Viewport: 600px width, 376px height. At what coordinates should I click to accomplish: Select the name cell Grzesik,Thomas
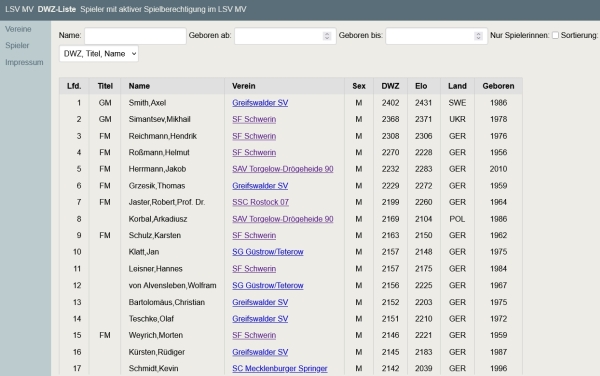(x=157, y=186)
